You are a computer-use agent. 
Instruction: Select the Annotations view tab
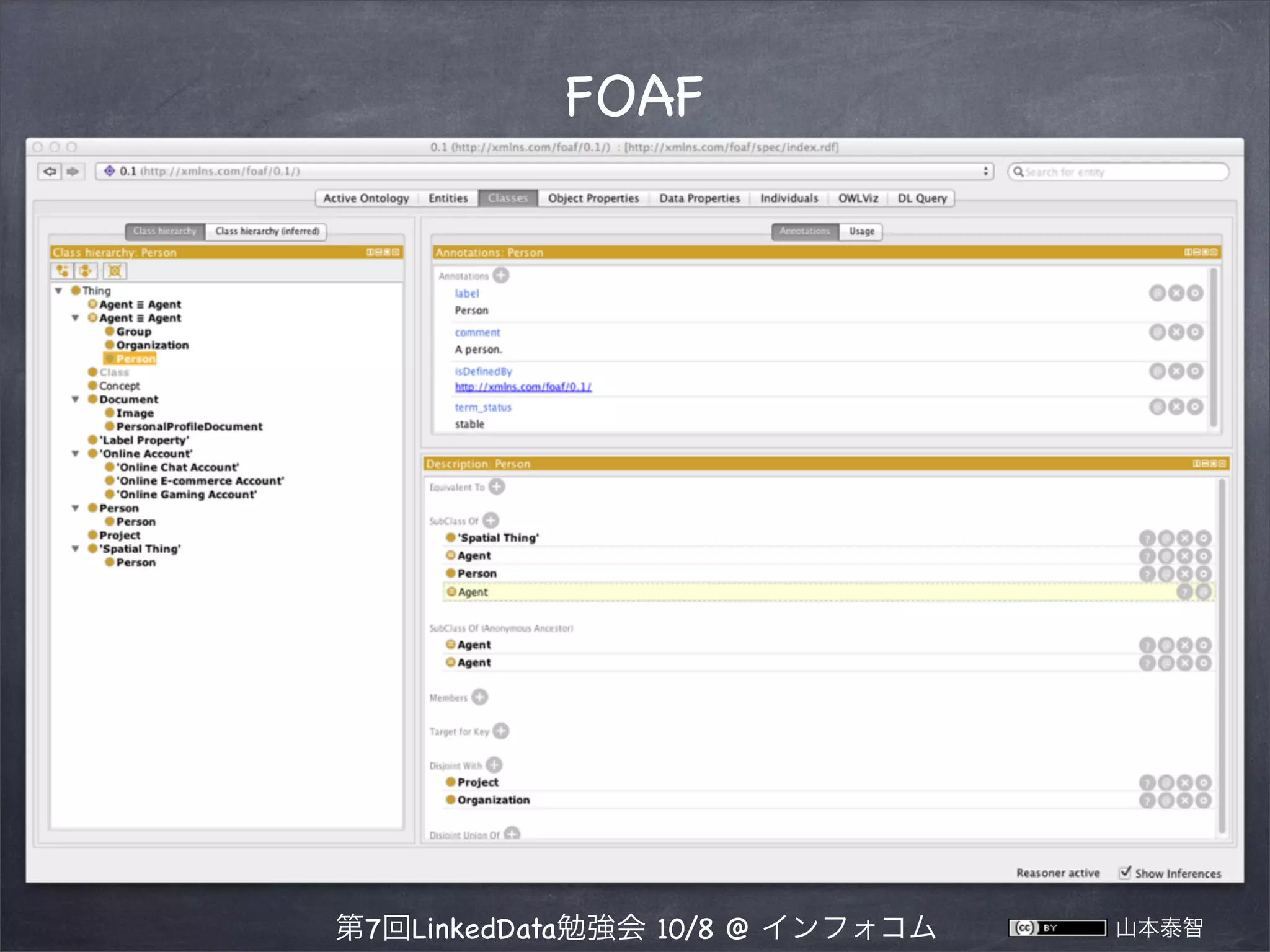805,231
